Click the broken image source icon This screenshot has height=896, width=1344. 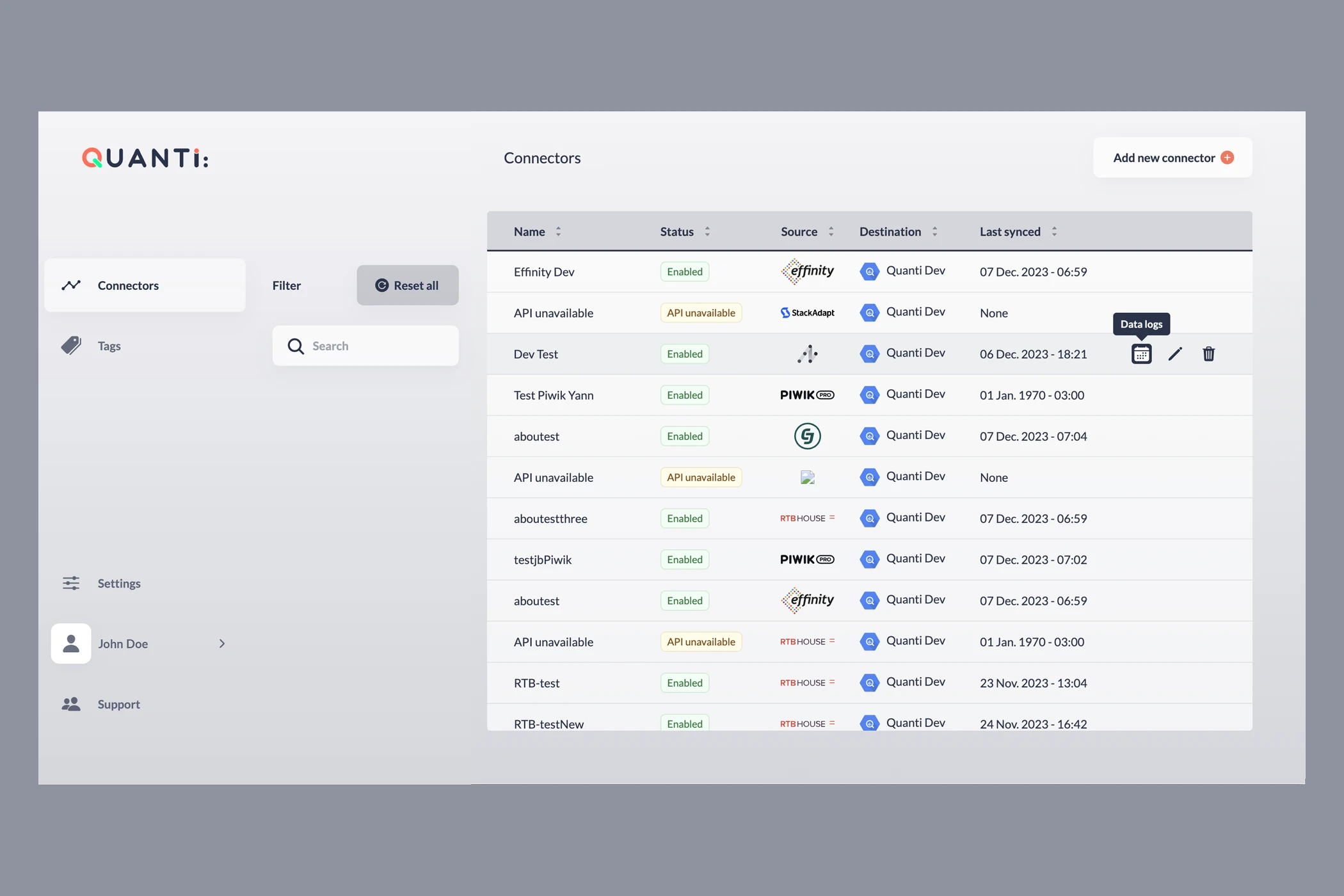pyautogui.click(x=808, y=477)
